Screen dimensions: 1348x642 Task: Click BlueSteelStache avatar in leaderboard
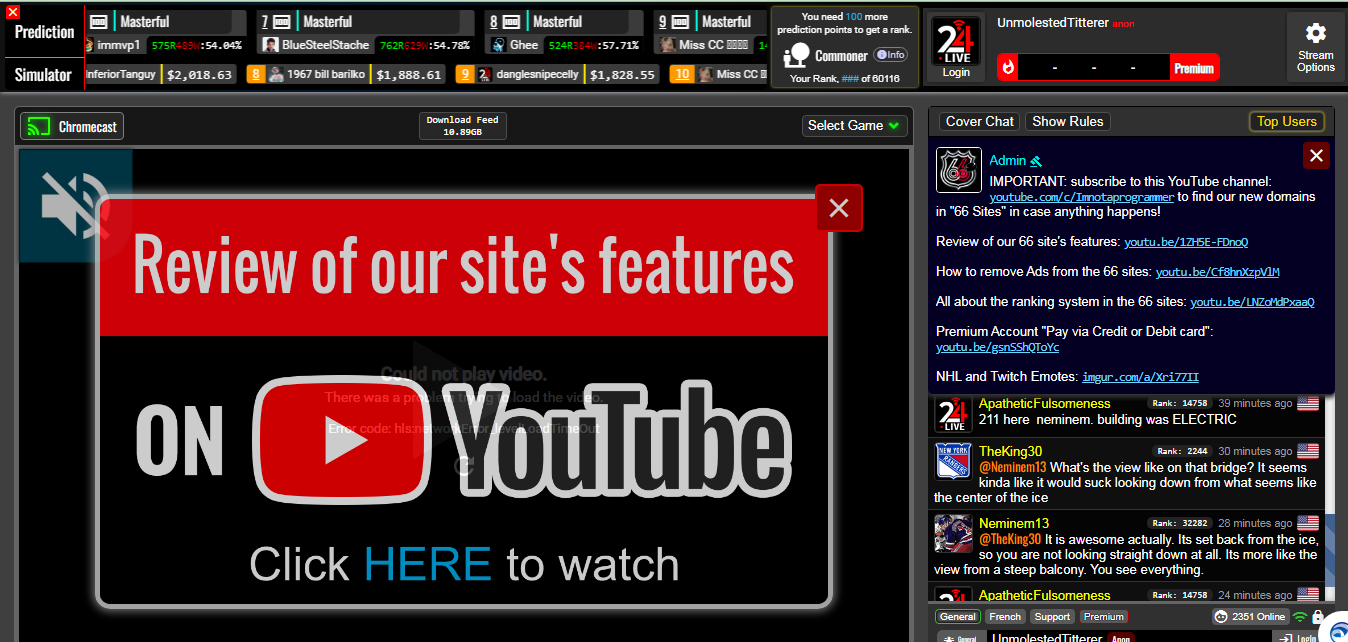[270, 45]
